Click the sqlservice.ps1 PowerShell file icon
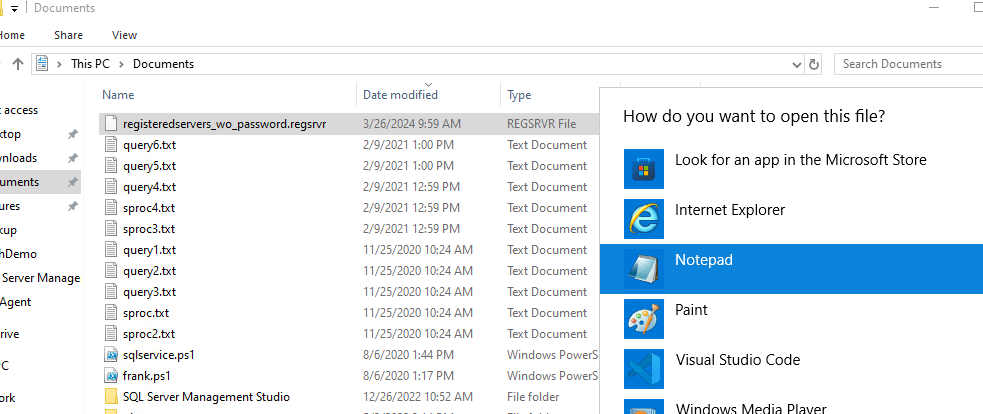Screen dimensions: 983x414 [112, 355]
